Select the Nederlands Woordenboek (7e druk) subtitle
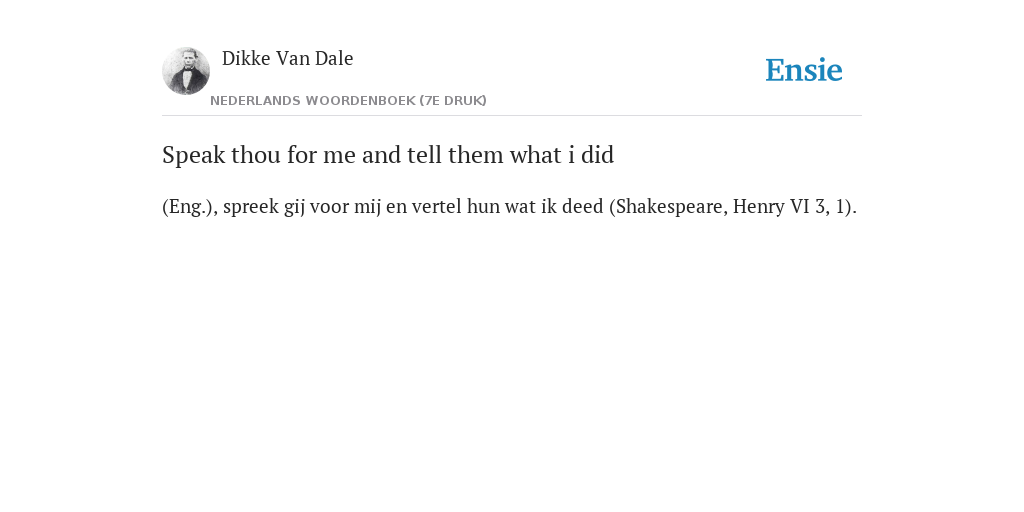 click(348, 101)
